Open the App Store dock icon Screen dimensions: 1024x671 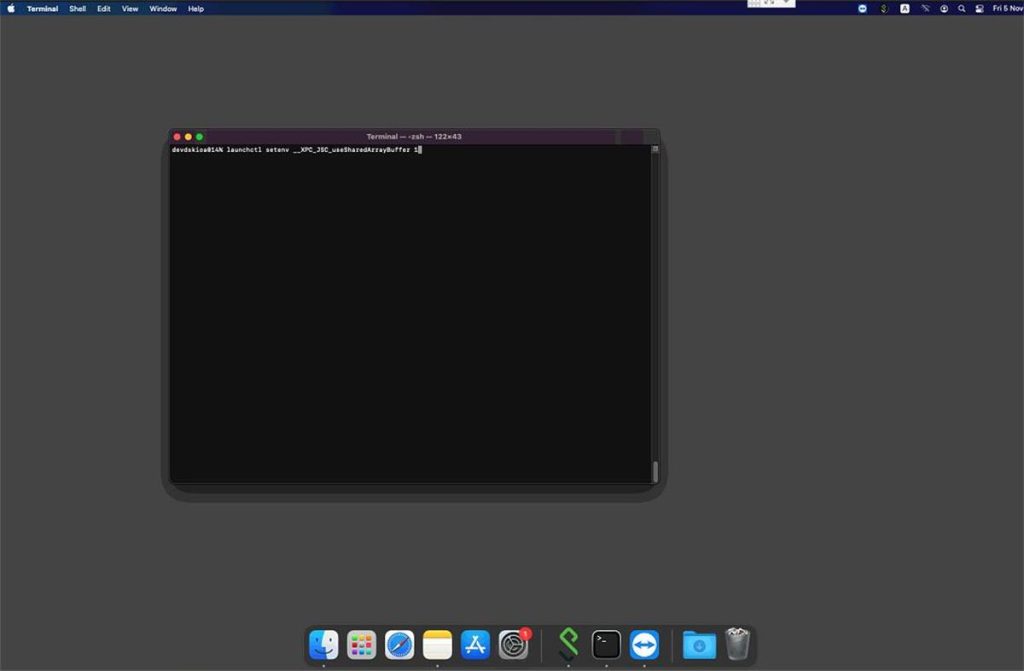point(475,645)
